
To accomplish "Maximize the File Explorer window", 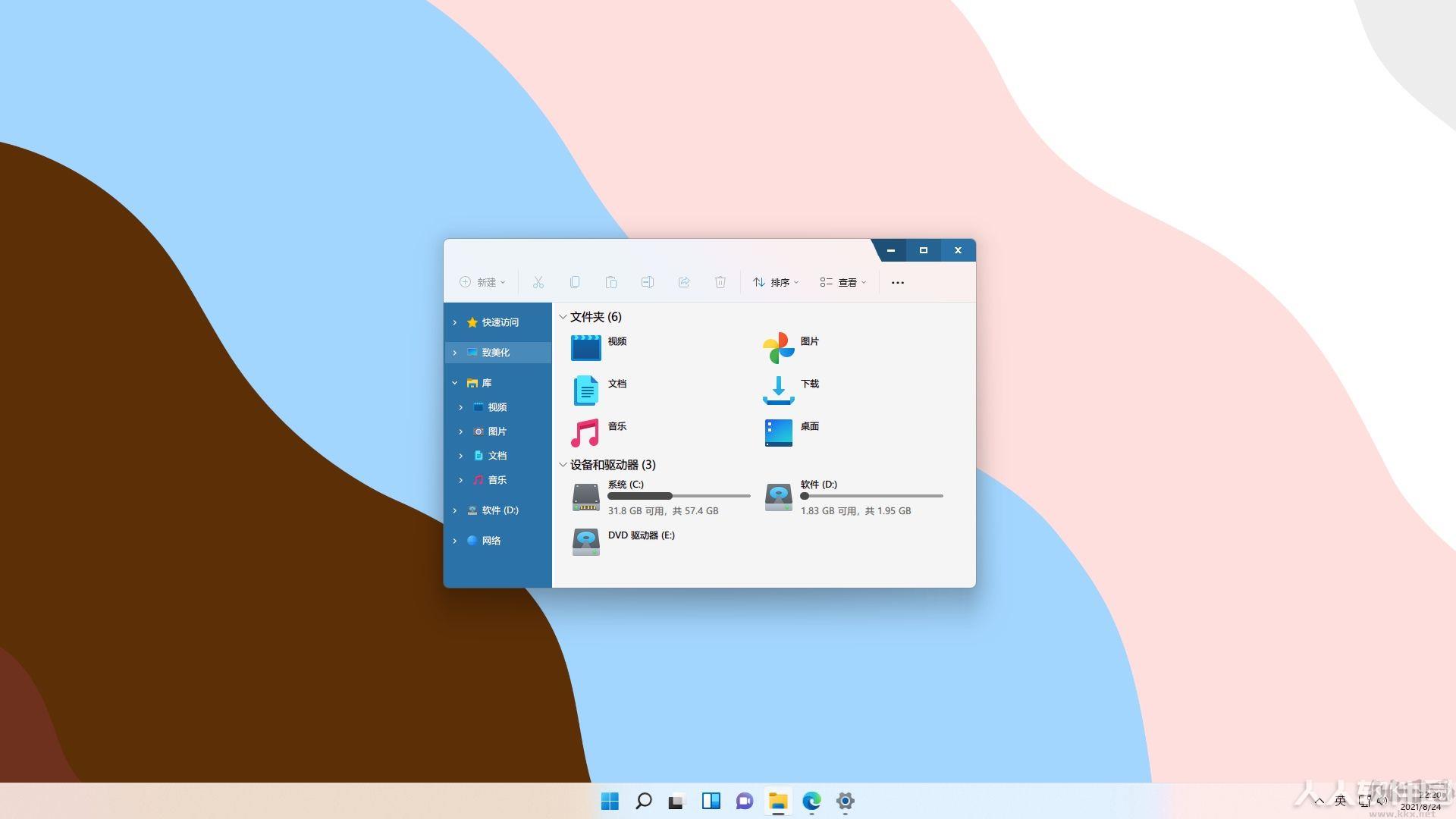I will click(x=924, y=250).
